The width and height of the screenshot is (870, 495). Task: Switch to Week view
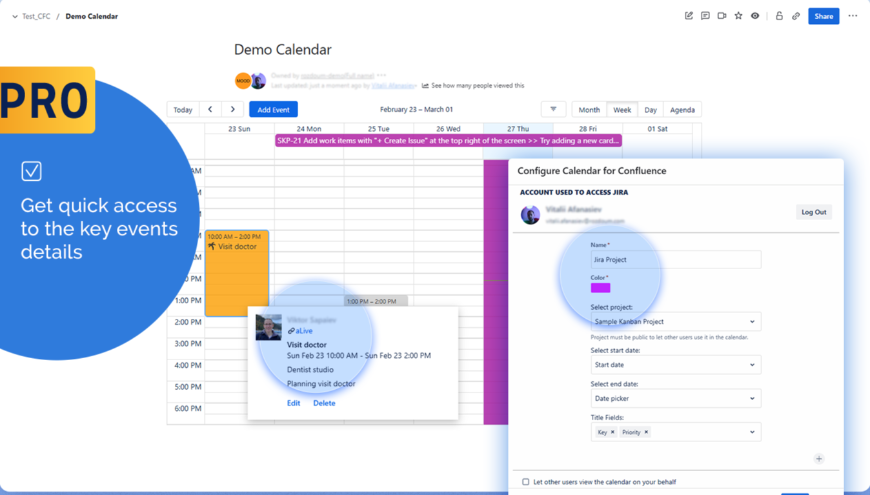[x=622, y=109]
